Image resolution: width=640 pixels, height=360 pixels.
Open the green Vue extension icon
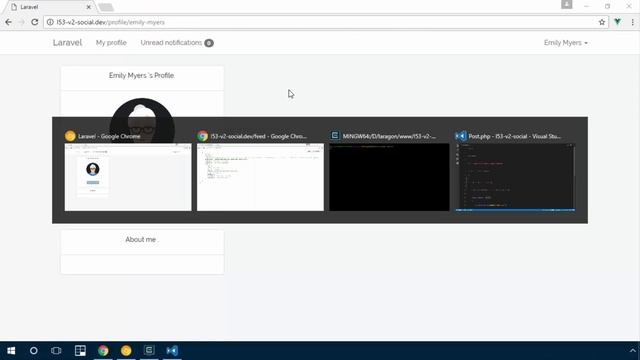(x=618, y=22)
